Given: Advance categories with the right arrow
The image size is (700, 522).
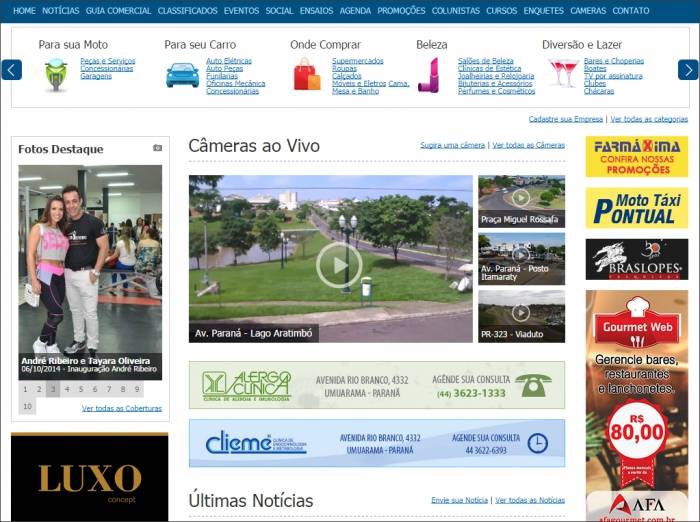Looking at the screenshot, I should coord(688,70).
